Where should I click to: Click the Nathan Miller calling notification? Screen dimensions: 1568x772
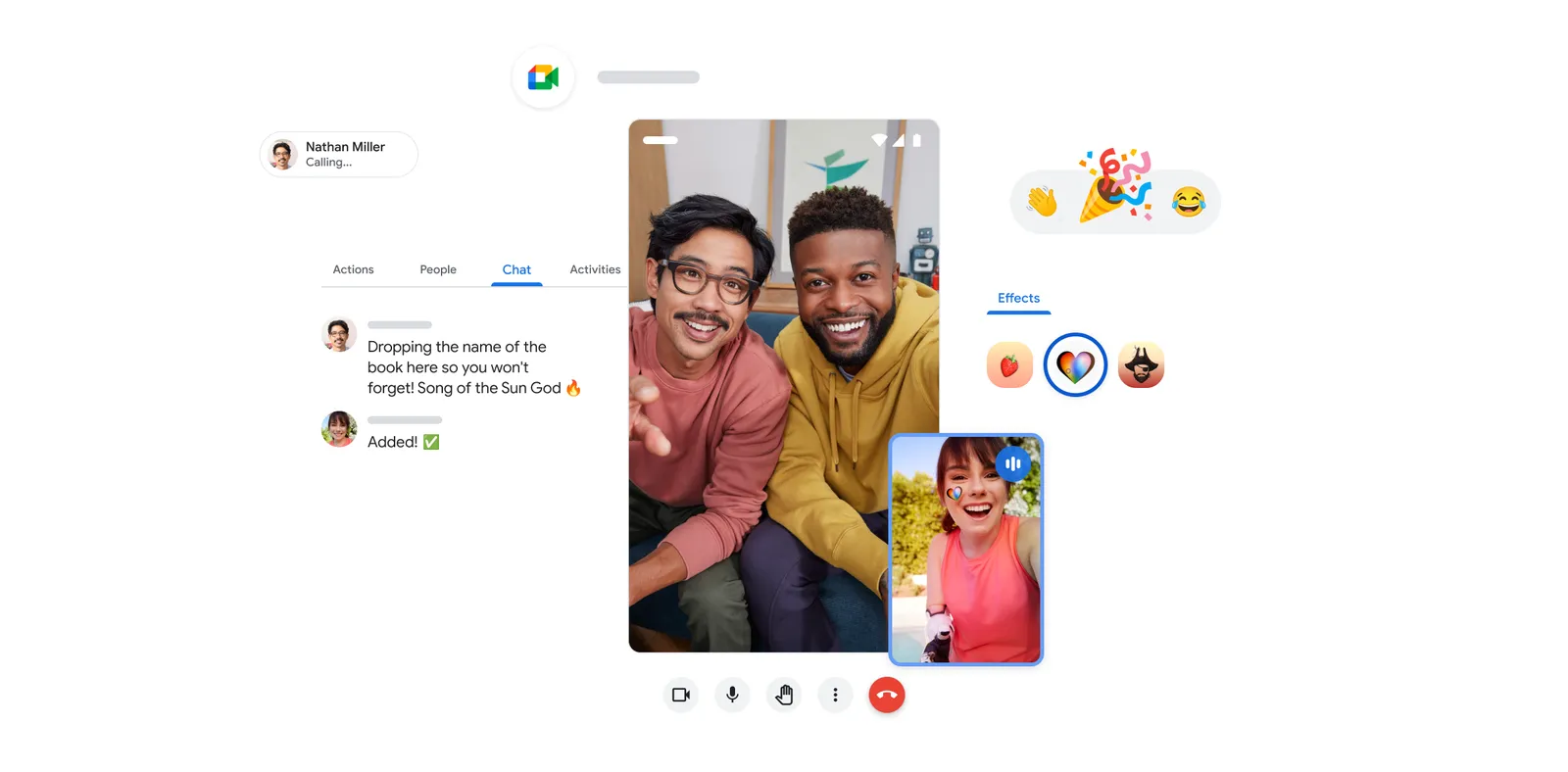(x=339, y=155)
